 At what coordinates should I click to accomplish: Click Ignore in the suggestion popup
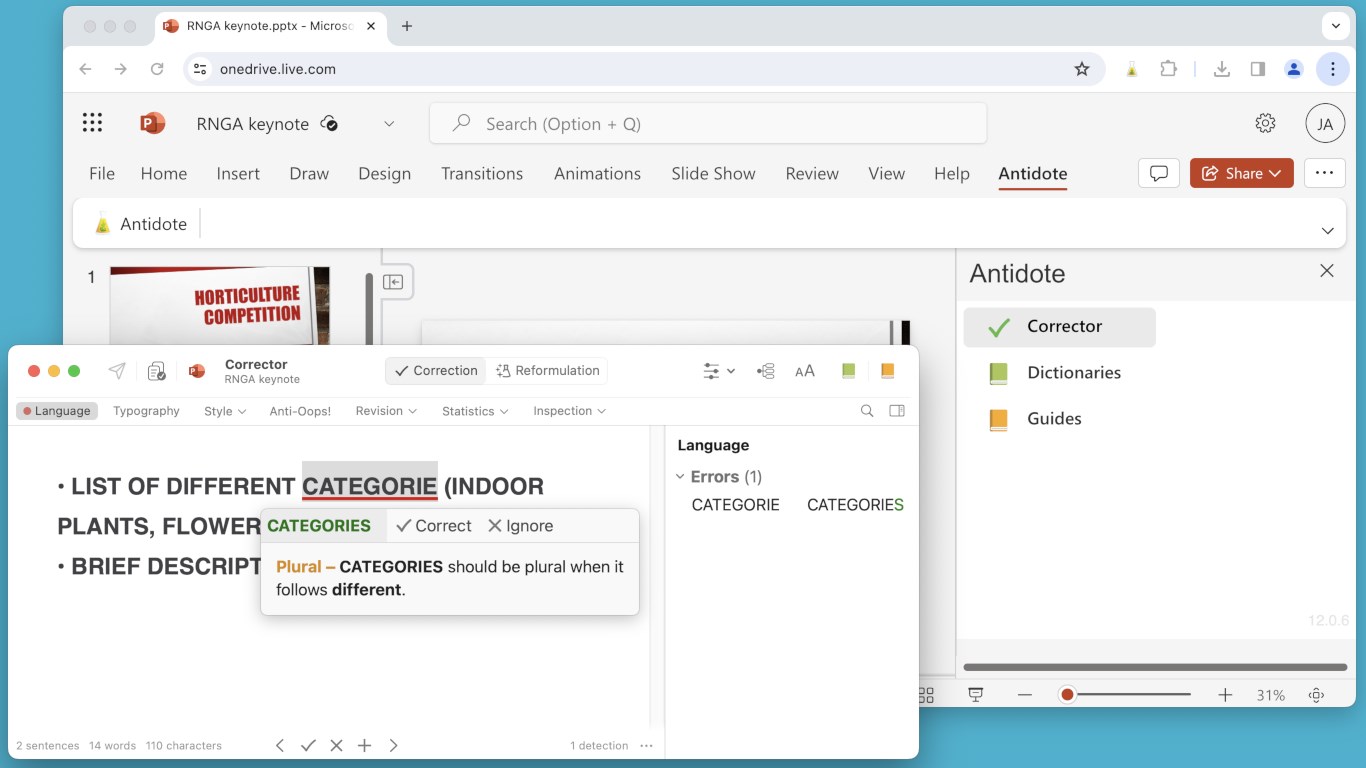coord(520,526)
